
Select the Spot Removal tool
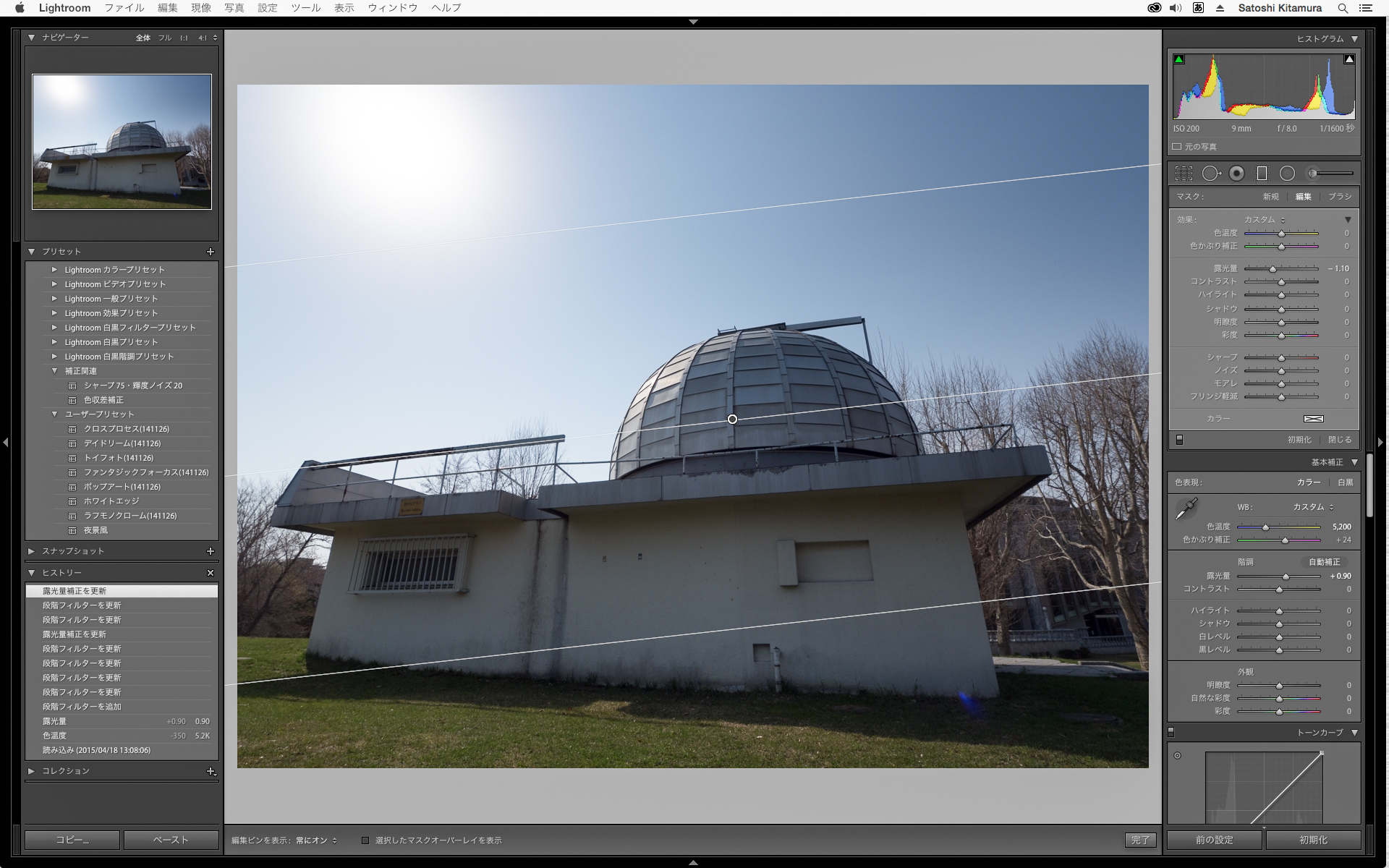coord(1210,173)
